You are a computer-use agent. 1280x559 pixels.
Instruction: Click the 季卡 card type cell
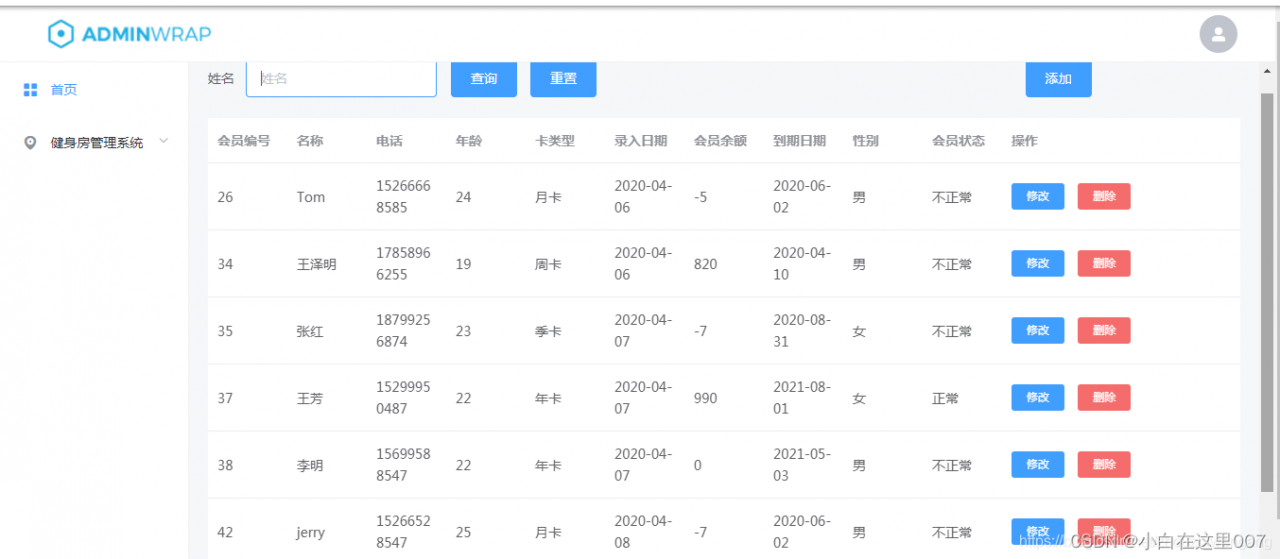pyautogui.click(x=548, y=331)
